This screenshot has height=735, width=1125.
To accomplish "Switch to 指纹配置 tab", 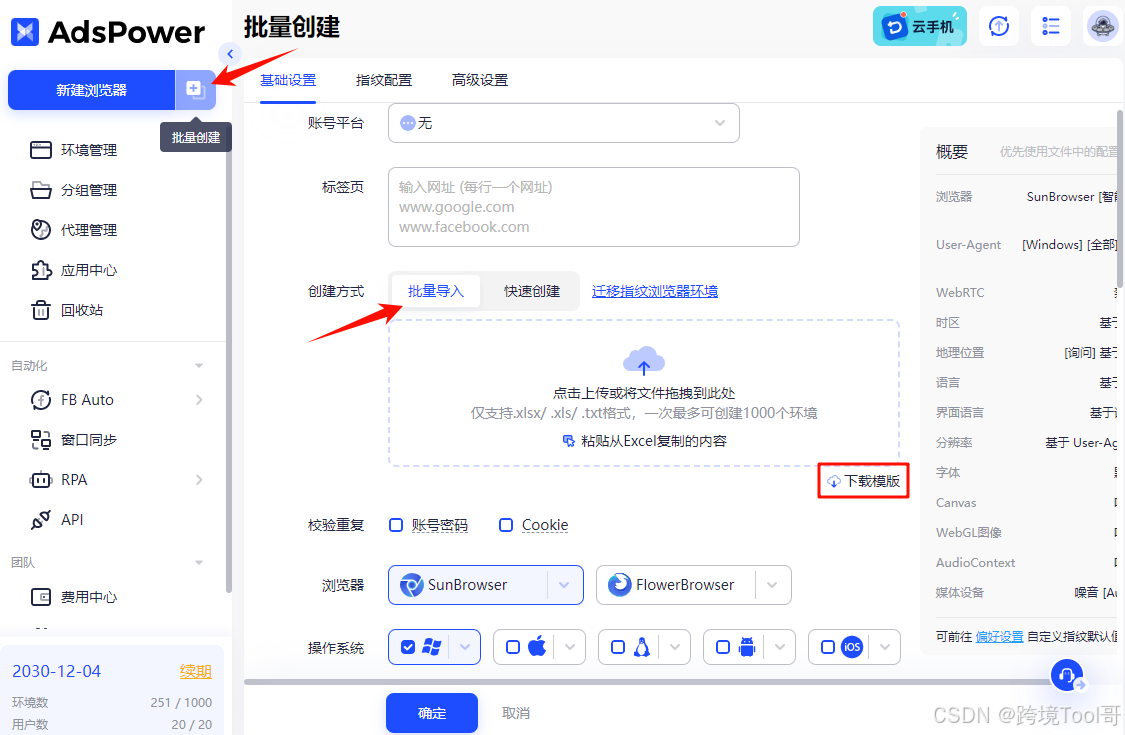I will pos(384,80).
